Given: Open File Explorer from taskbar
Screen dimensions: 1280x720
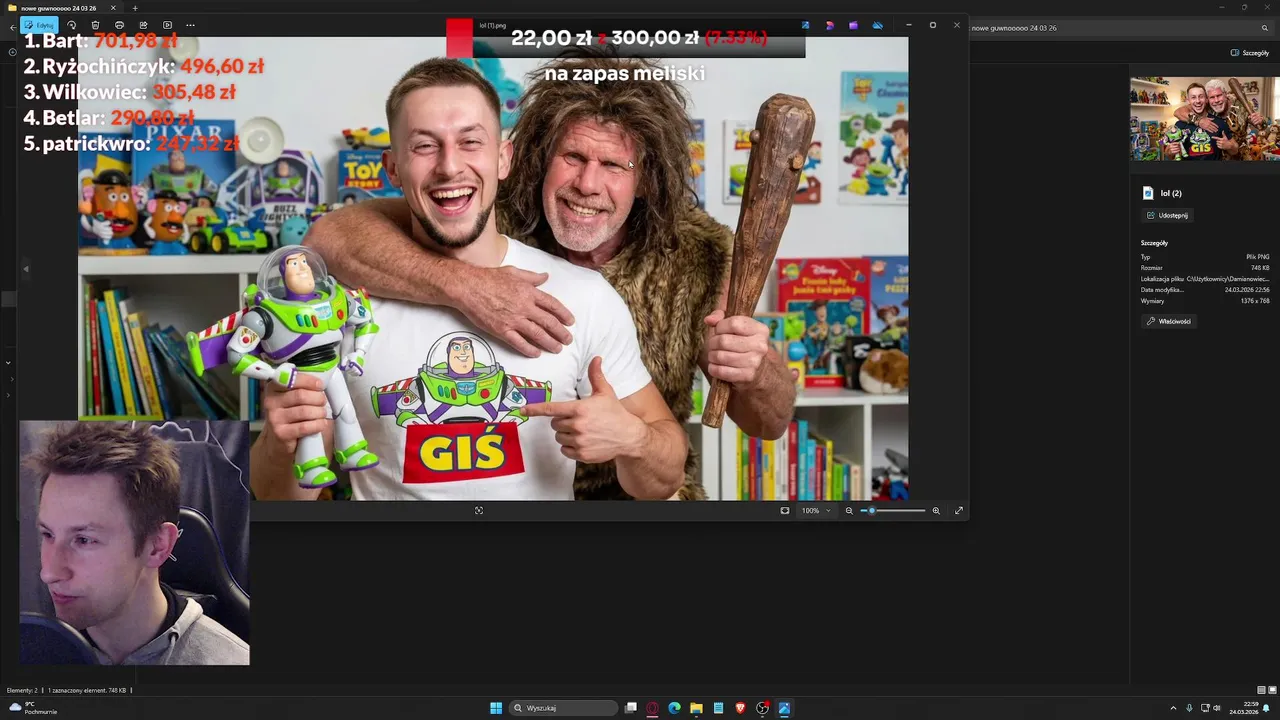Looking at the screenshot, I should pyautogui.click(x=697, y=708).
